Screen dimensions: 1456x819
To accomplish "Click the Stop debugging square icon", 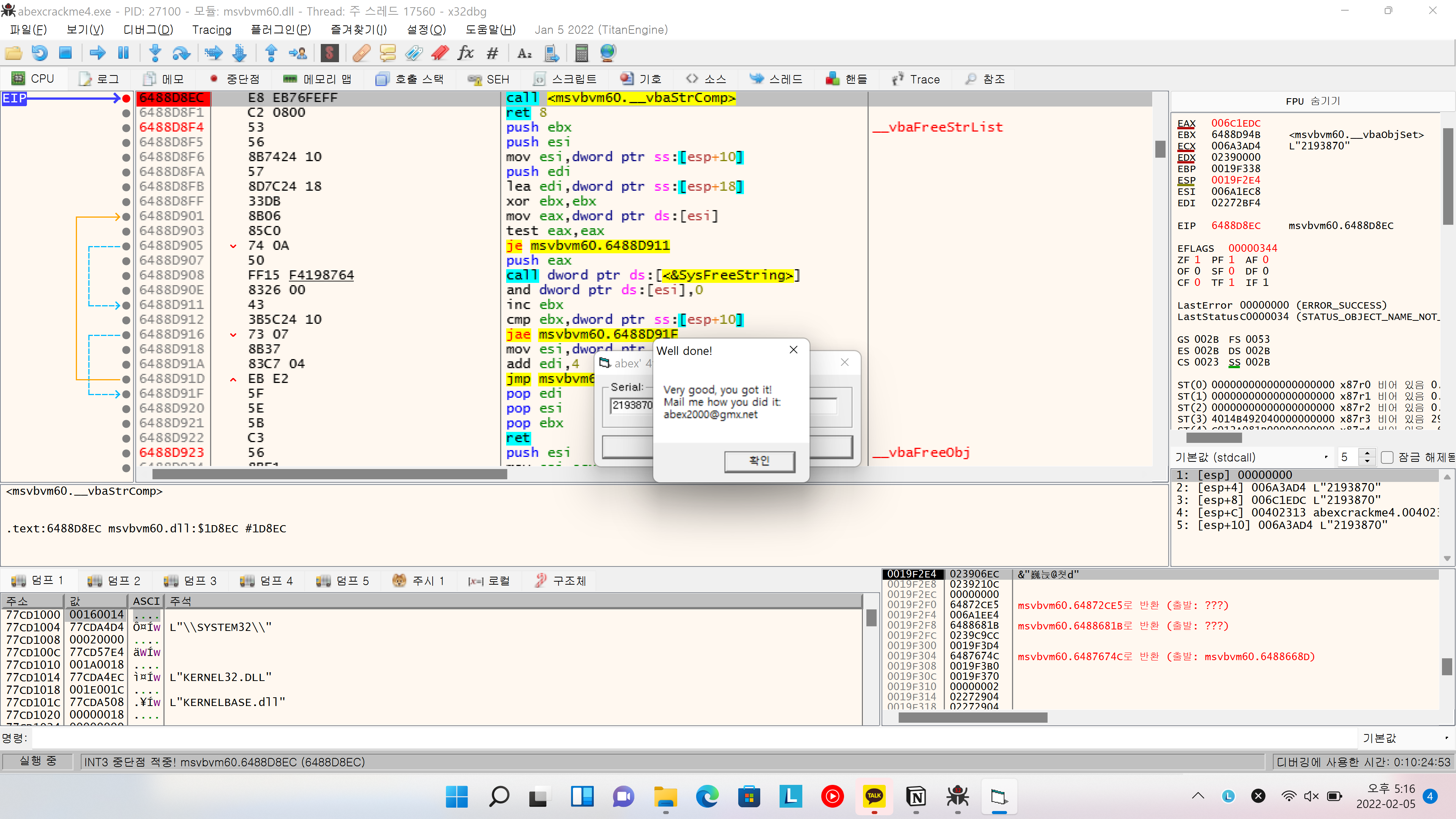I will tap(66, 53).
